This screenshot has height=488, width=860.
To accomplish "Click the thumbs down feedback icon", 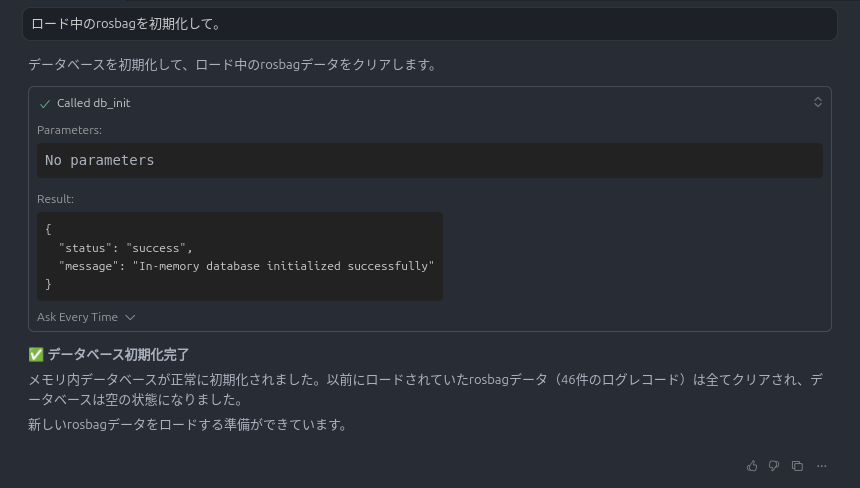I will coord(774,466).
